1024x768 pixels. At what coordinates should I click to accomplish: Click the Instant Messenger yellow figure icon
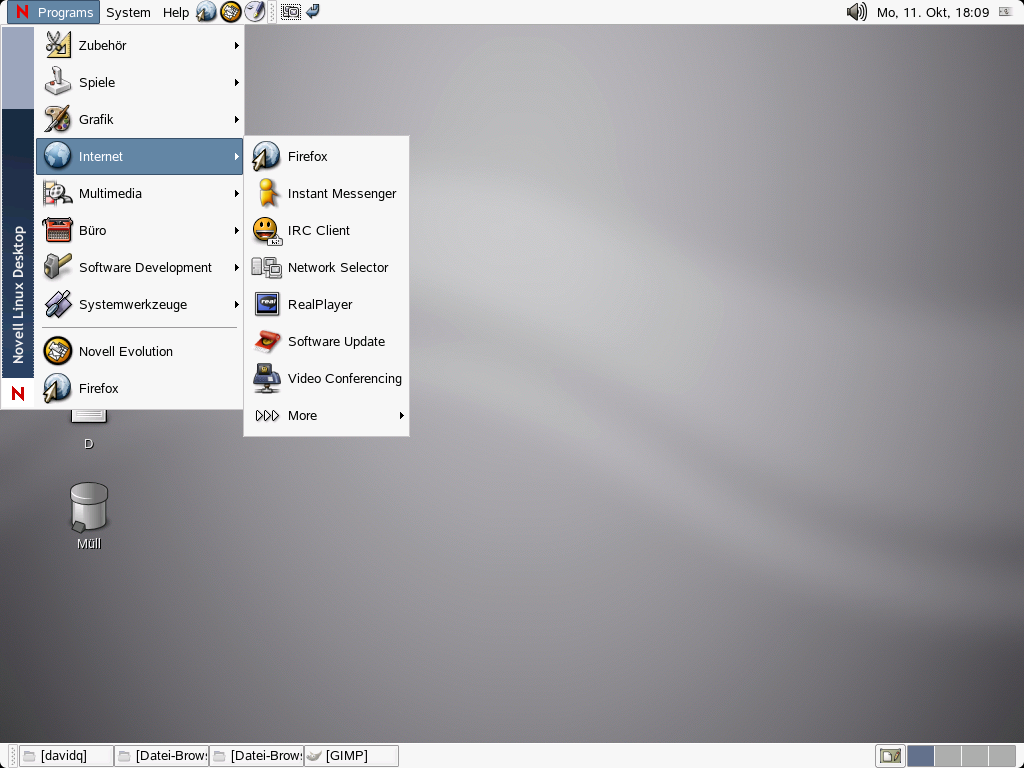[266, 193]
